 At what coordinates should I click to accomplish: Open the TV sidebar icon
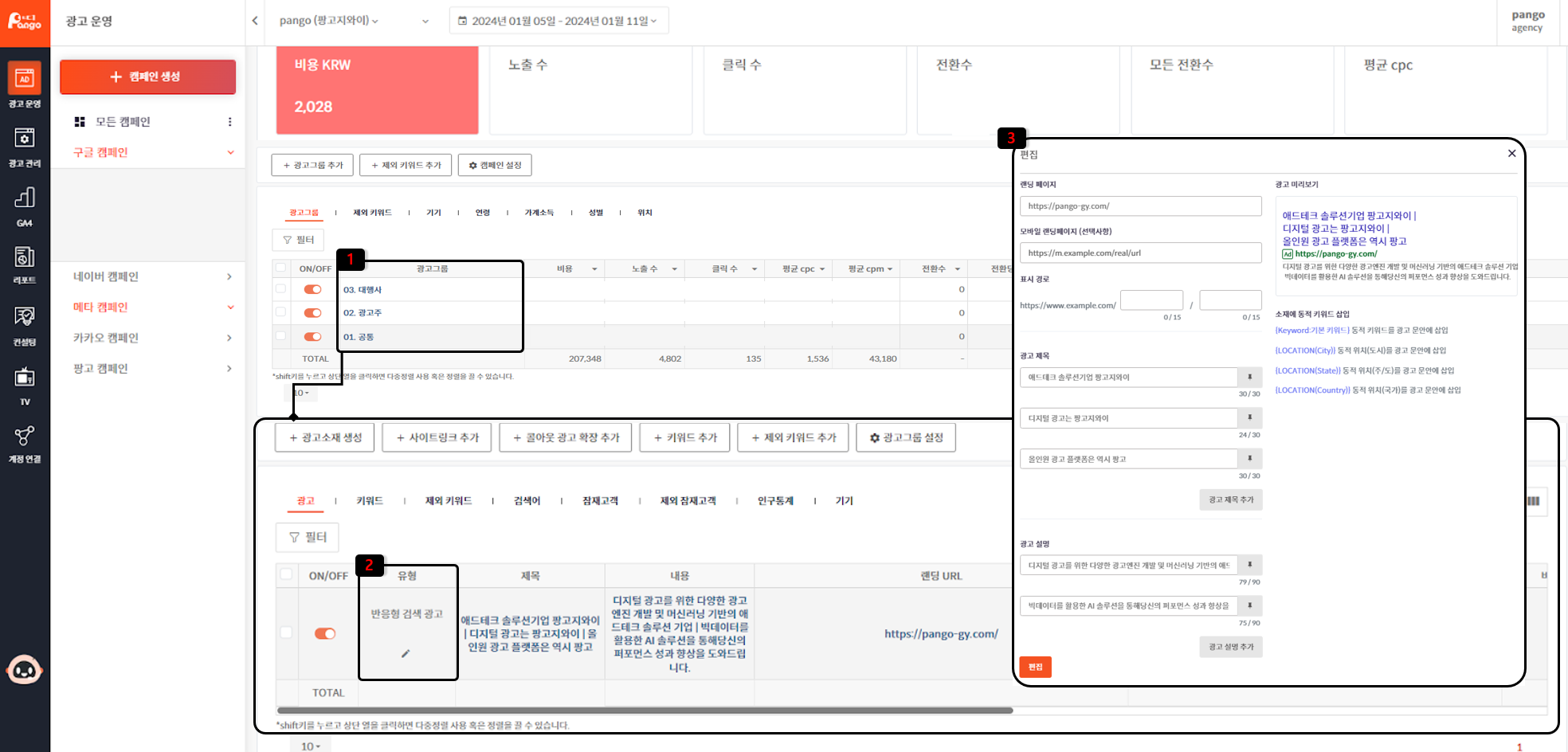(25, 376)
